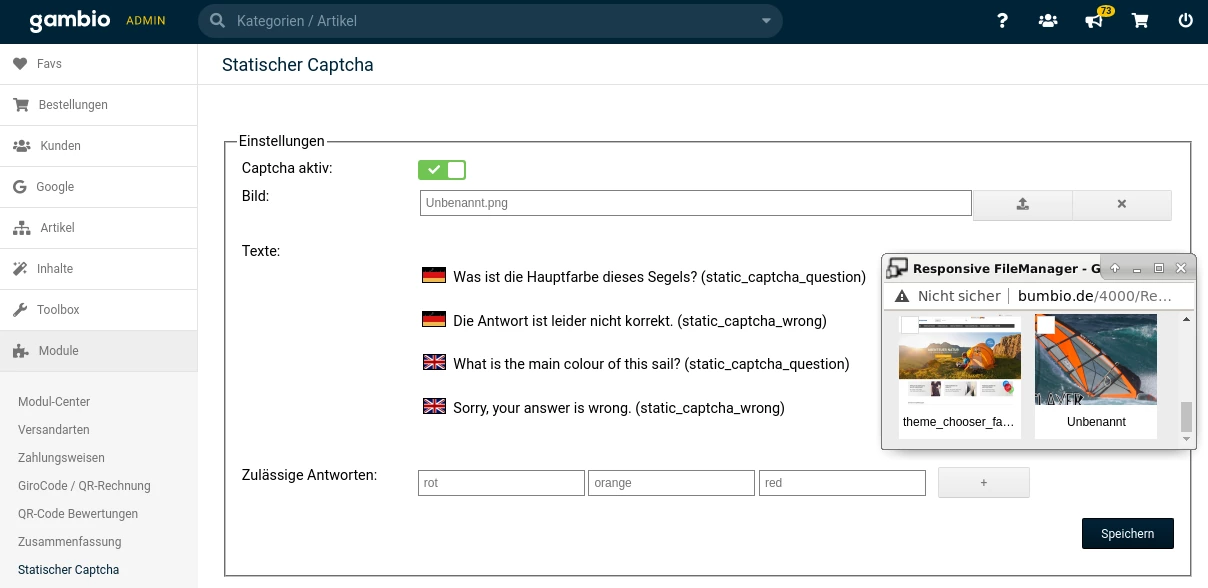Toggle the Captcha aktiv switch
1208x588 pixels.
442,170
